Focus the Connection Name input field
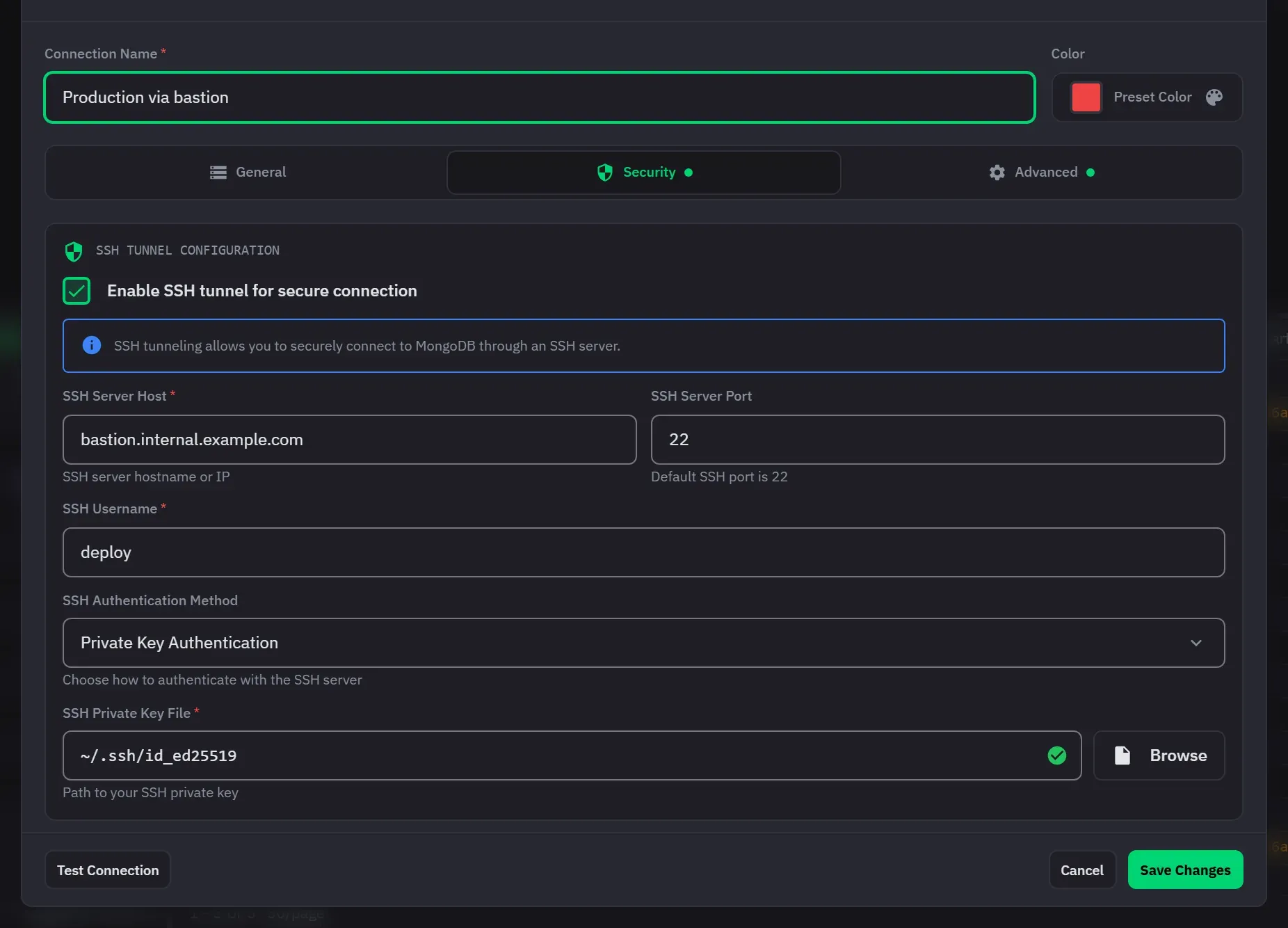 pyautogui.click(x=540, y=97)
